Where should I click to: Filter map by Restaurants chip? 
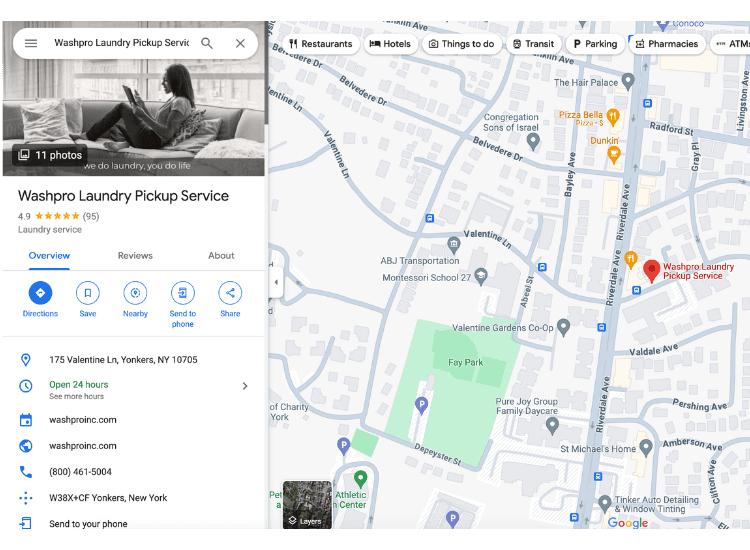coord(321,44)
